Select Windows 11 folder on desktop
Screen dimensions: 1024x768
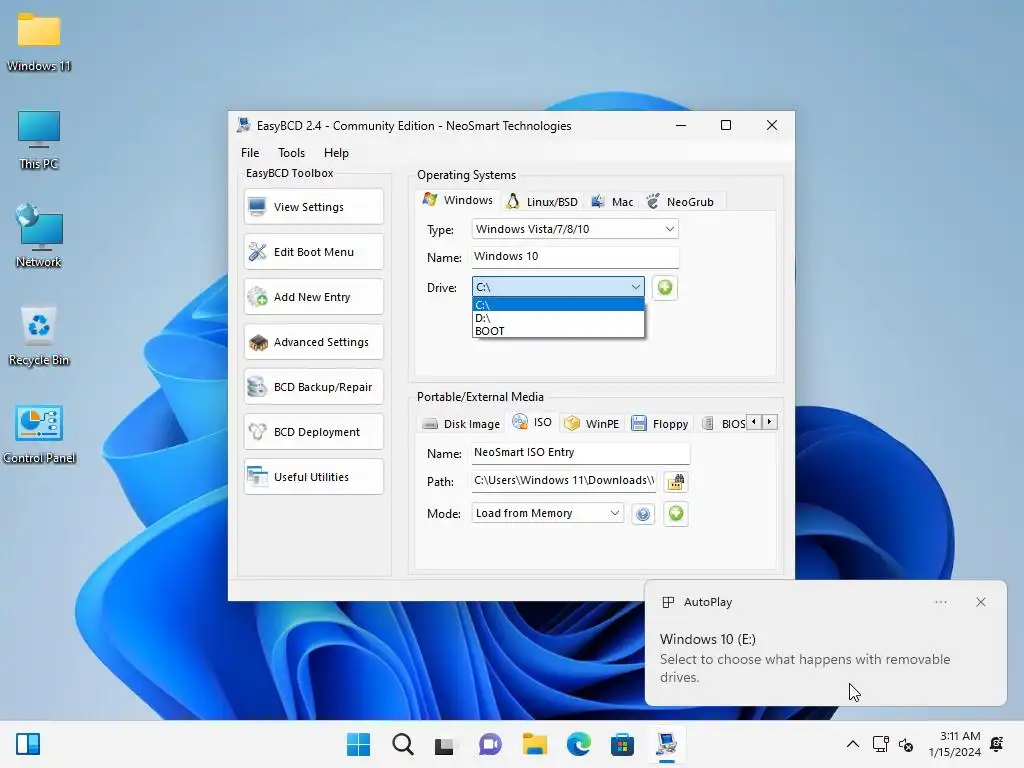[x=39, y=42]
